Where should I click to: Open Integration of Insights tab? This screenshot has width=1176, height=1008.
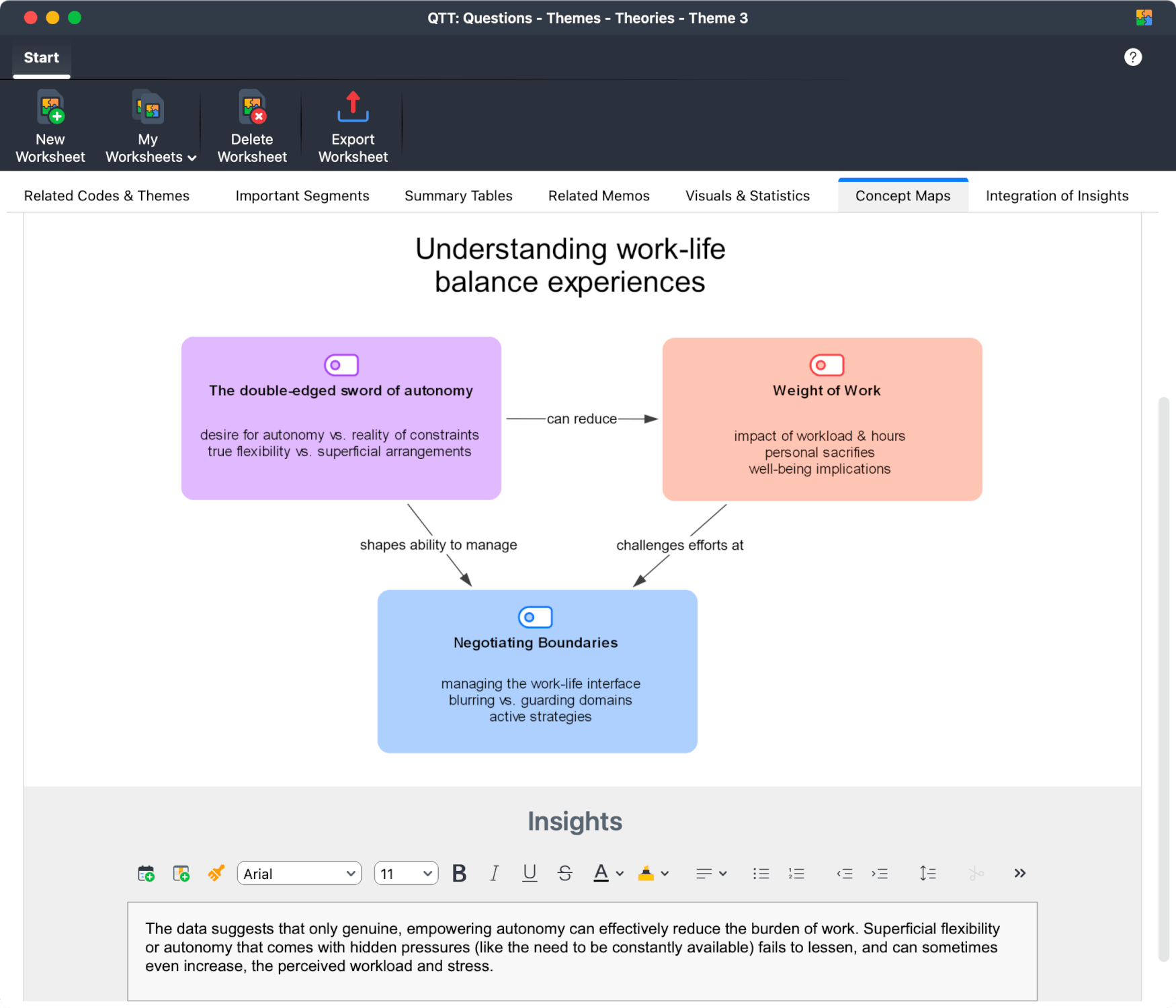tap(1057, 196)
